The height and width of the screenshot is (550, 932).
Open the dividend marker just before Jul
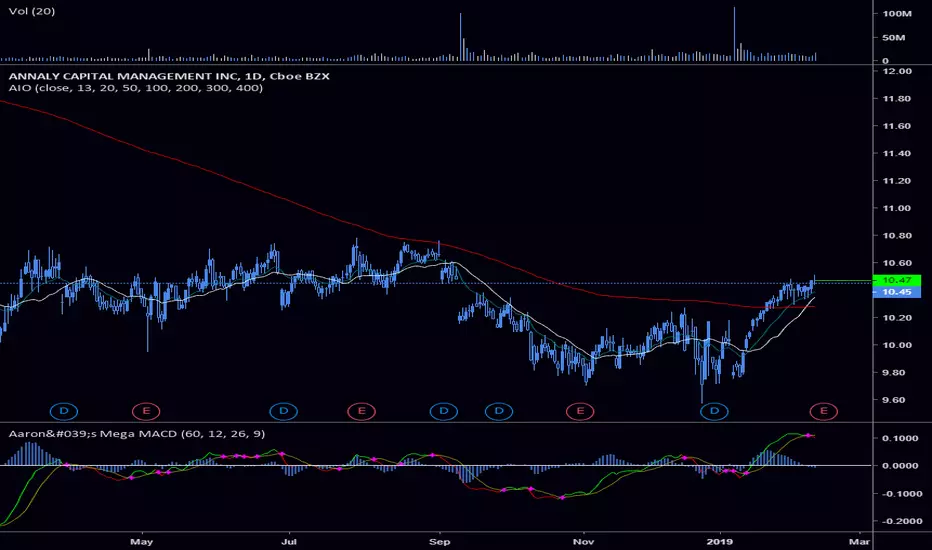point(284,411)
